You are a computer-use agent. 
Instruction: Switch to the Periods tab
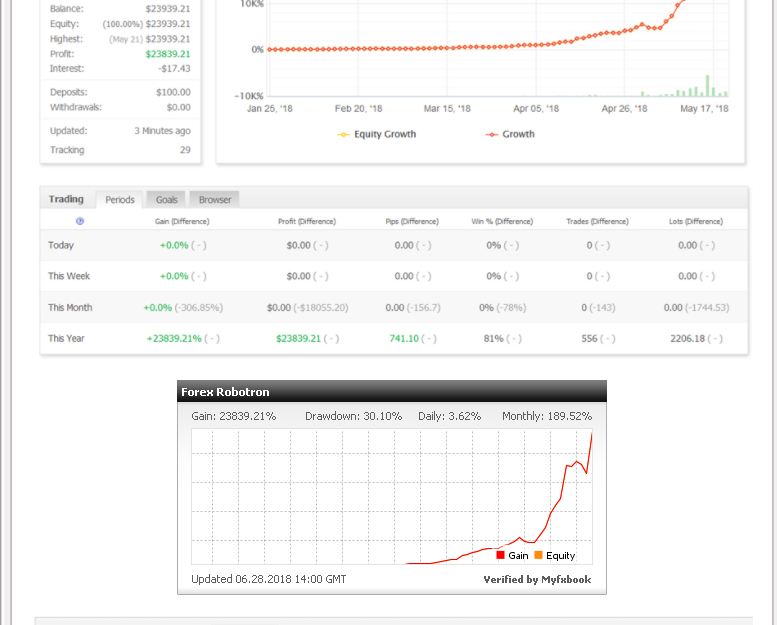pyautogui.click(x=119, y=200)
